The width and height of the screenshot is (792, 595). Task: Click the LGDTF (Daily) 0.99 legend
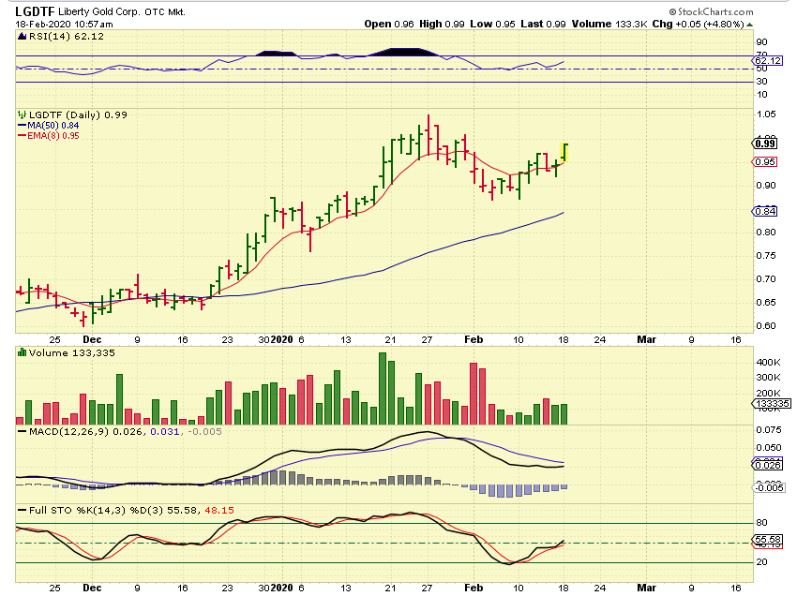click(78, 115)
